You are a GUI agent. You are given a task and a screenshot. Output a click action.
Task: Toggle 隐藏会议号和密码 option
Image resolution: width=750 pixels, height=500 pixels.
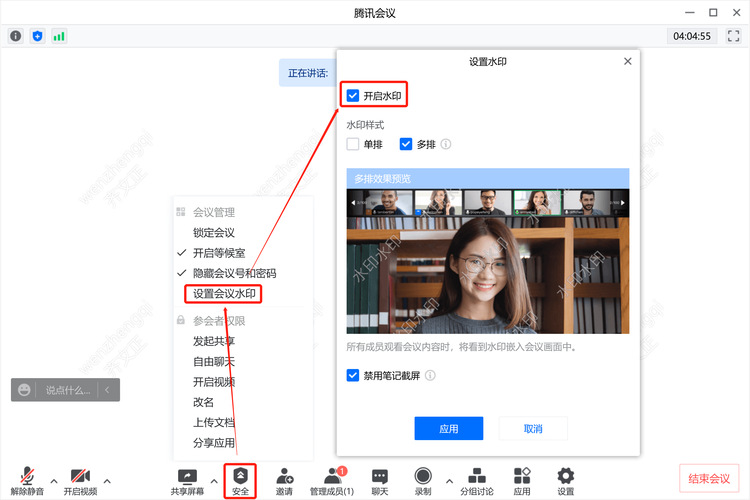(x=234, y=273)
